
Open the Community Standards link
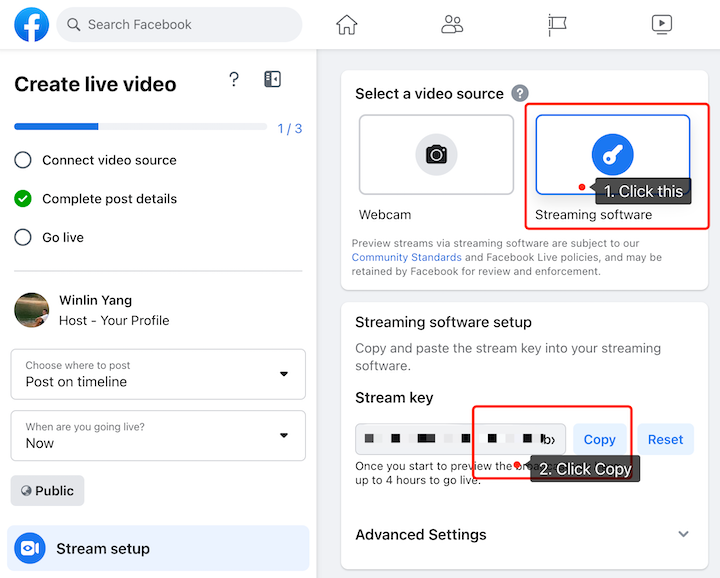coord(406,257)
